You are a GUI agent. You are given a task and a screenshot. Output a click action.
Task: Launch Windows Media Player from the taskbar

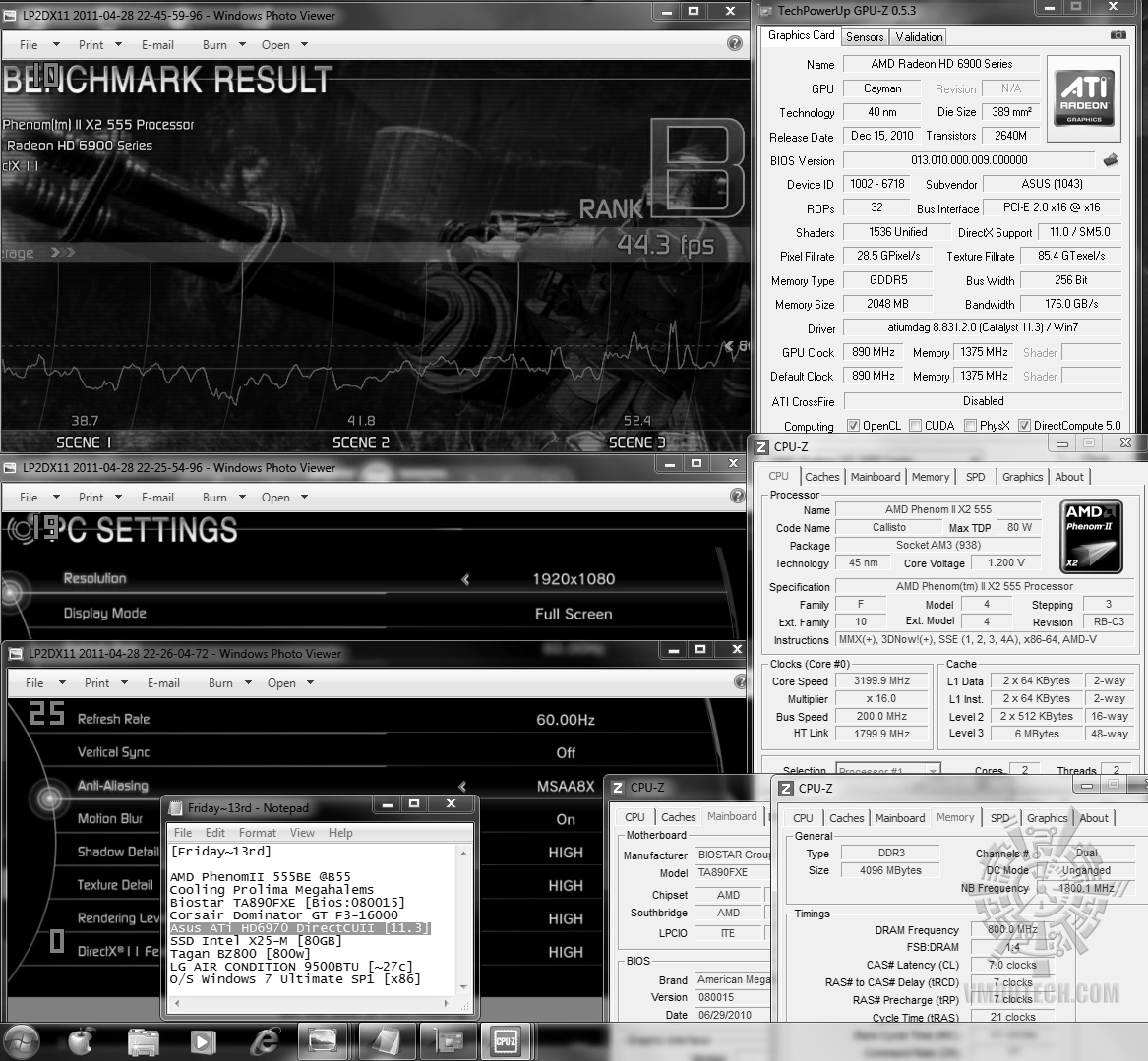click(x=203, y=1041)
